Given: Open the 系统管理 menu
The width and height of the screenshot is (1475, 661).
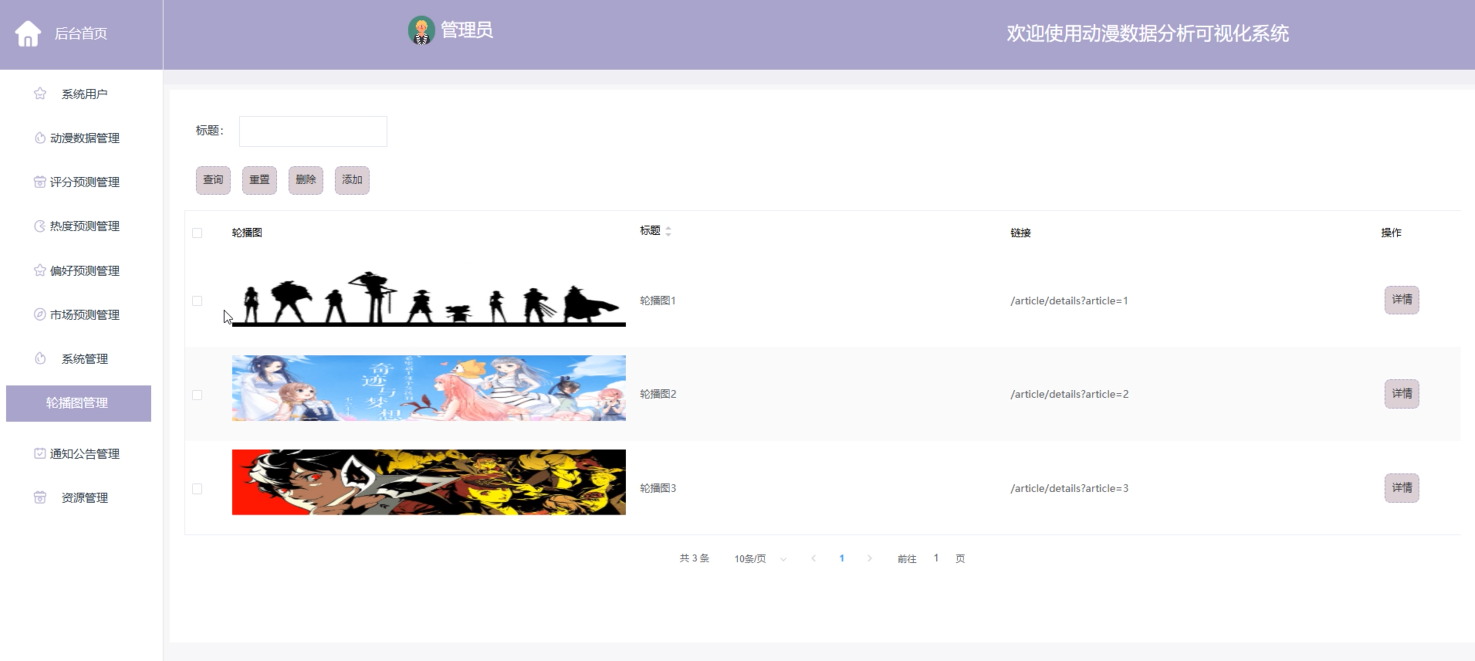Looking at the screenshot, I should 84,358.
